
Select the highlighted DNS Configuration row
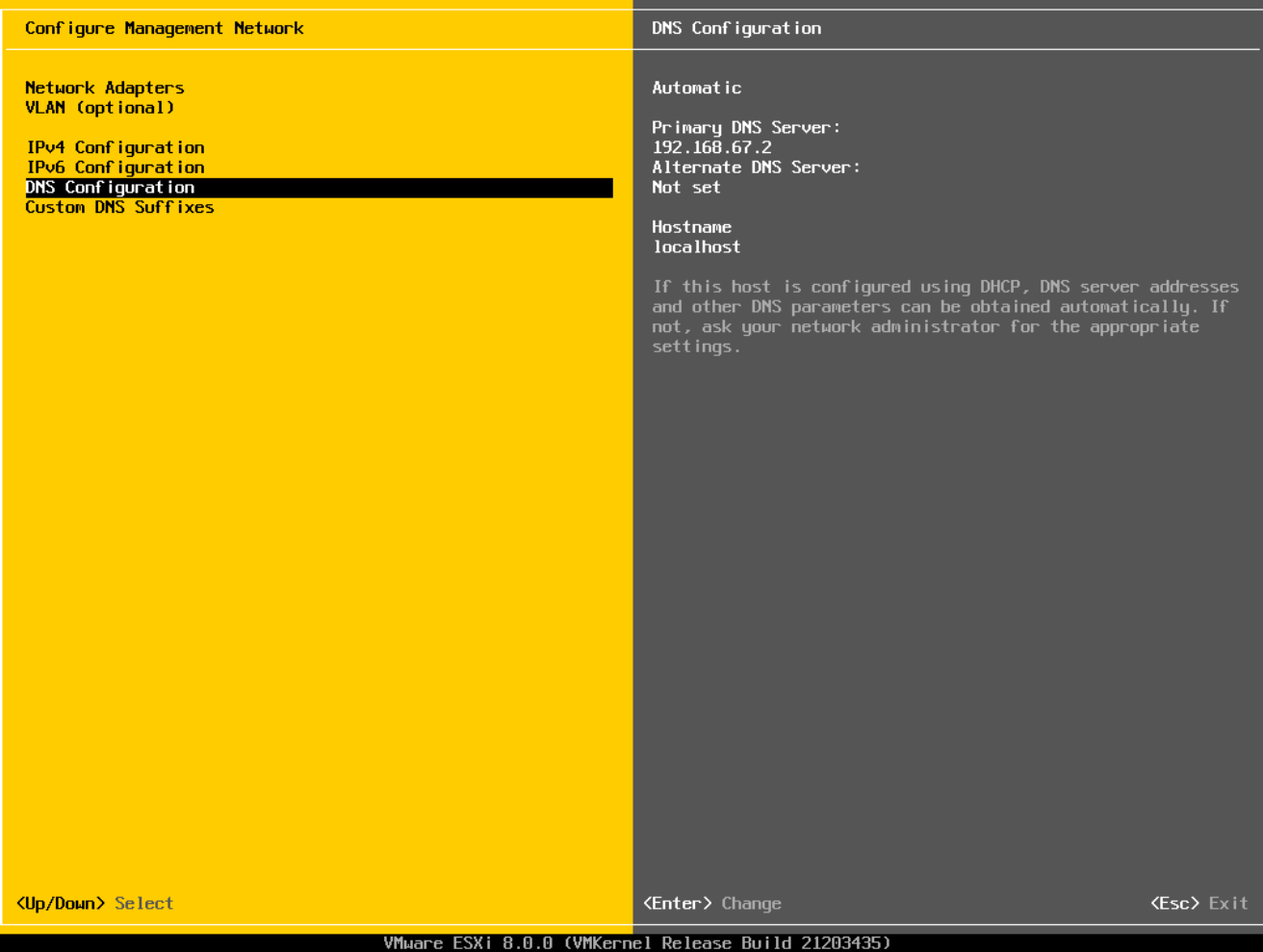319,188
